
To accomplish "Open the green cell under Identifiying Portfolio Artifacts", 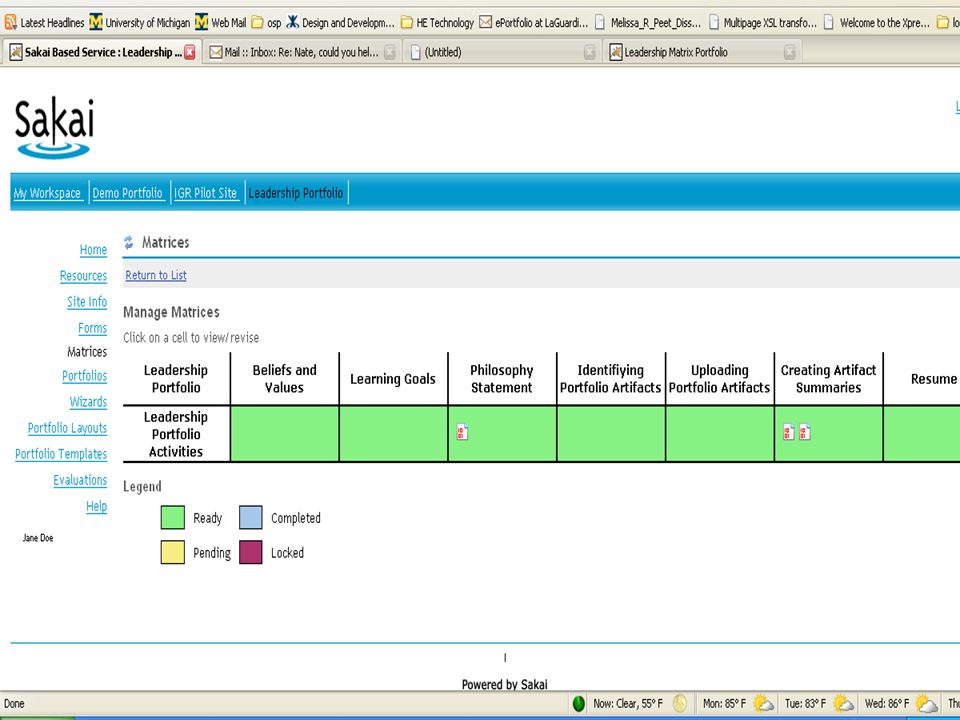I will pyautogui.click(x=611, y=433).
